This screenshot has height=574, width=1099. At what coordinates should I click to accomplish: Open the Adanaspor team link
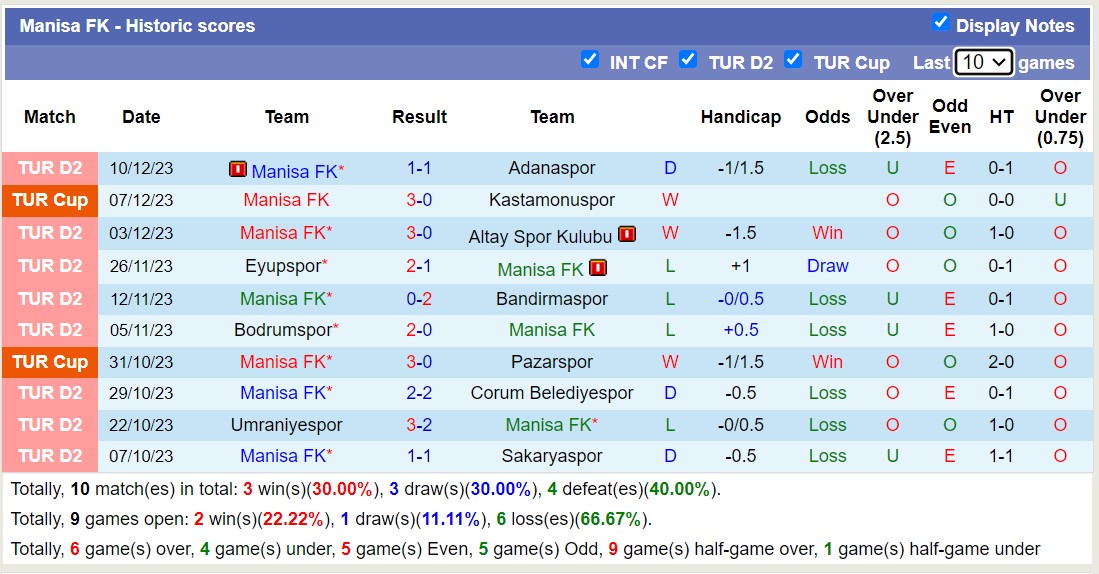tap(552, 168)
